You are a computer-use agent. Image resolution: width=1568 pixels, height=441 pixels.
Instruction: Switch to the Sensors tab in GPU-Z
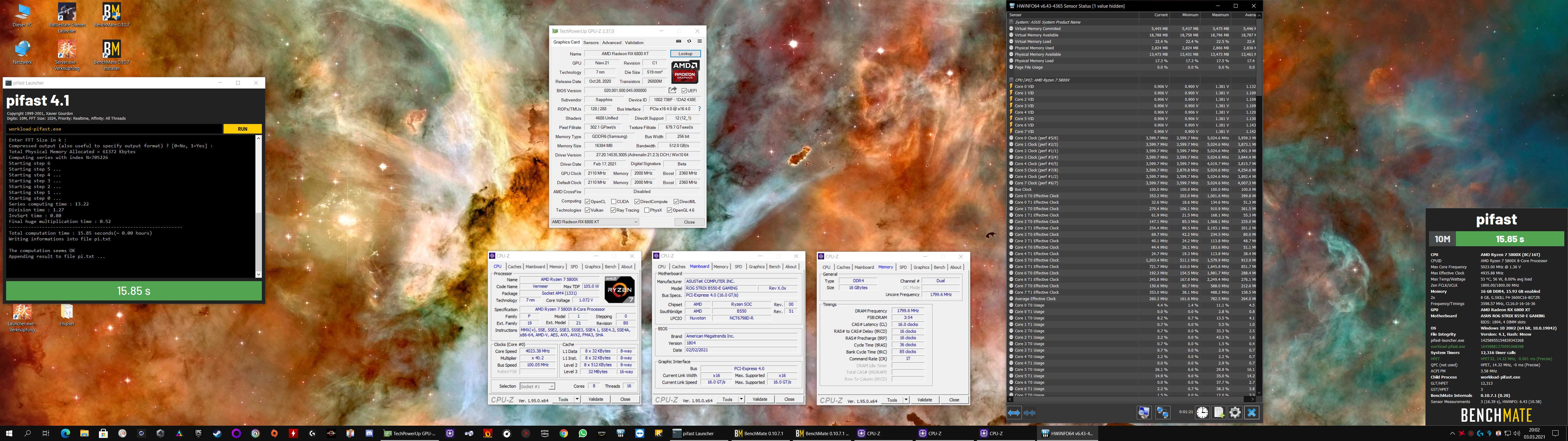(x=591, y=43)
